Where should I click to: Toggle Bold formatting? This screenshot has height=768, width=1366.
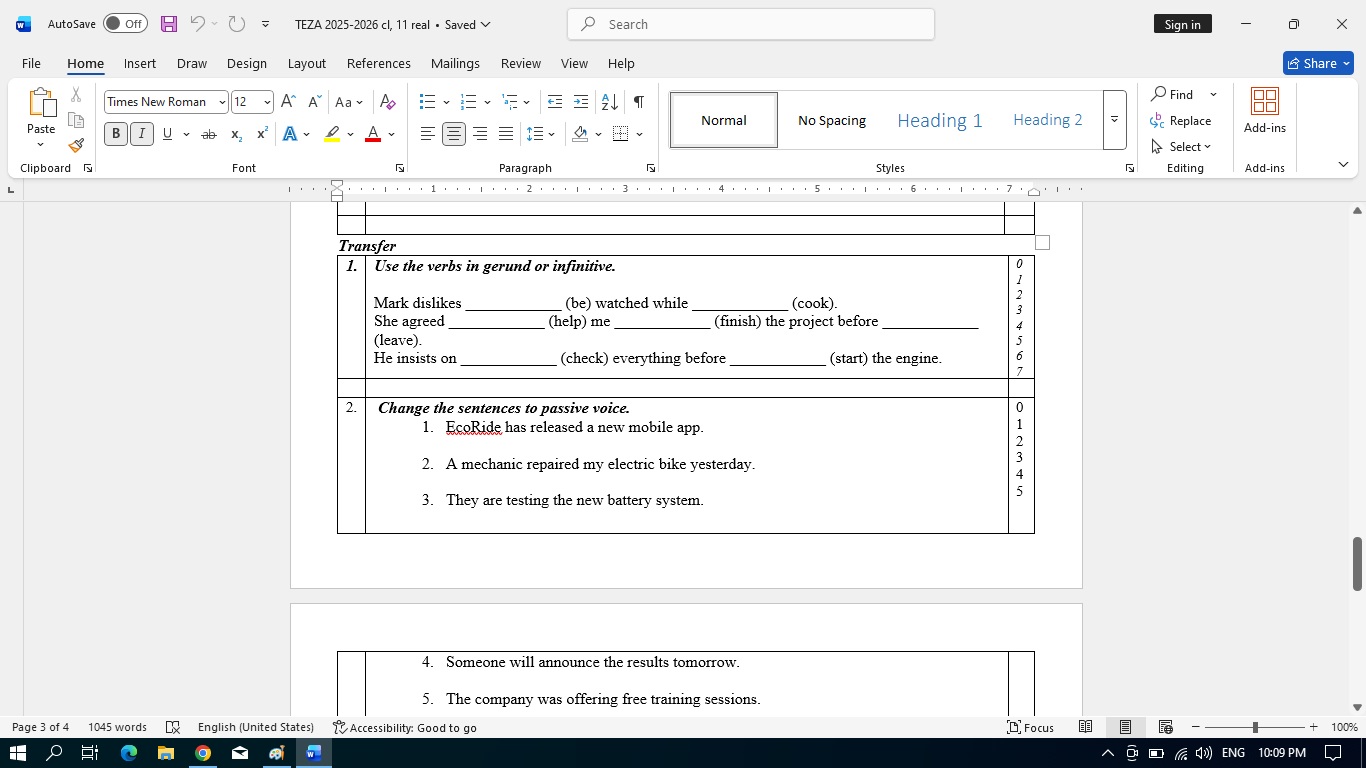pyautogui.click(x=116, y=134)
